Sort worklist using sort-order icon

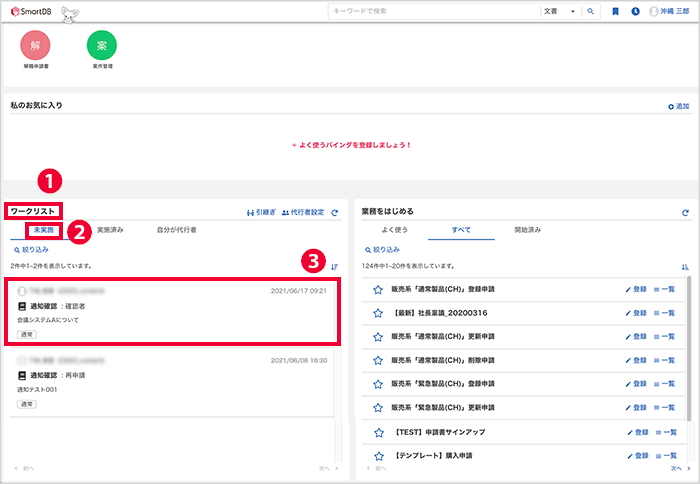[334, 267]
